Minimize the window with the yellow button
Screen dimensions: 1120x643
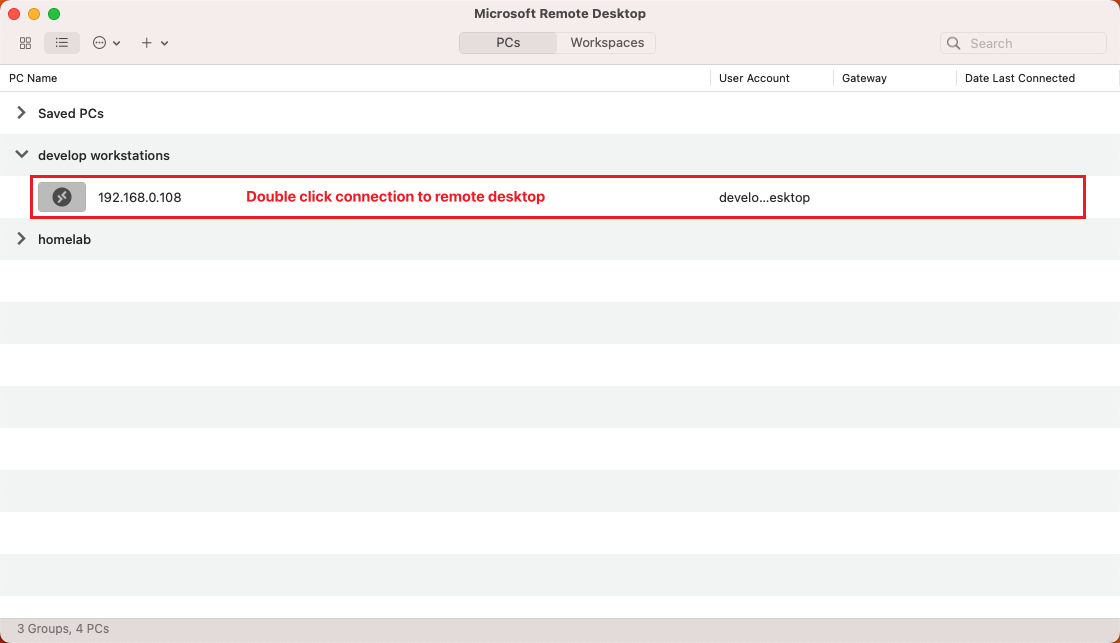(34, 14)
